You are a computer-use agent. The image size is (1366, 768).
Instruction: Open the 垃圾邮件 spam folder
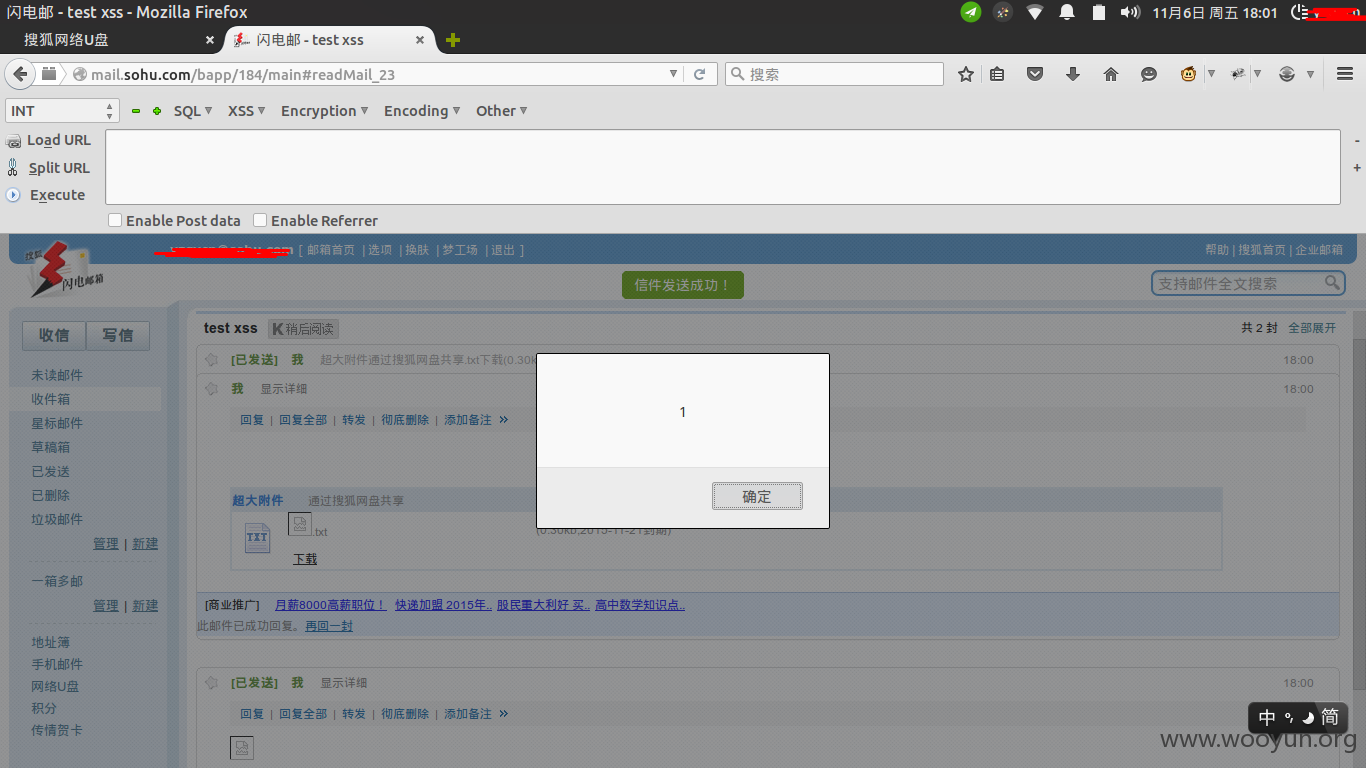coord(57,519)
